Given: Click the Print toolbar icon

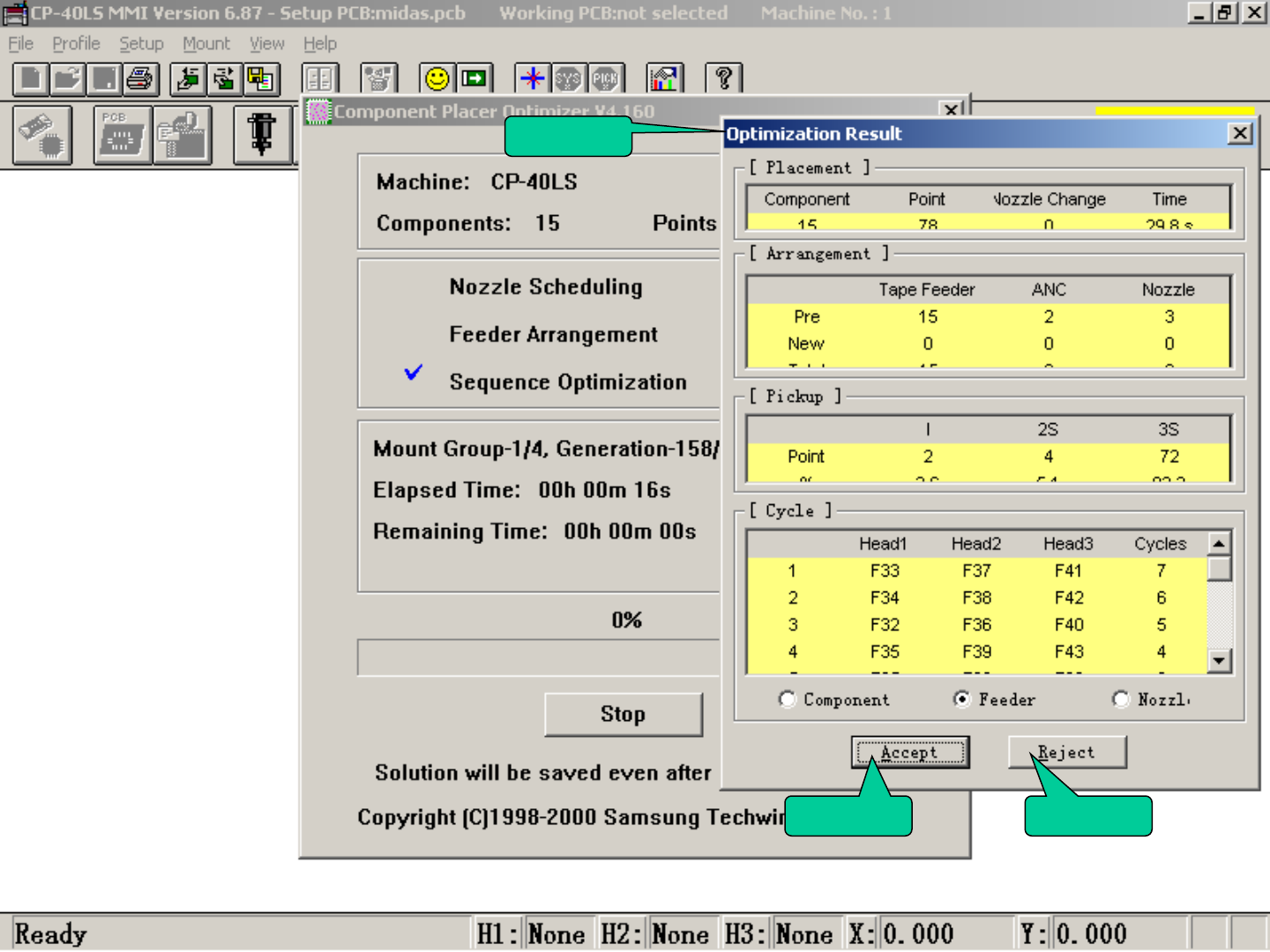Looking at the screenshot, I should click(x=139, y=79).
